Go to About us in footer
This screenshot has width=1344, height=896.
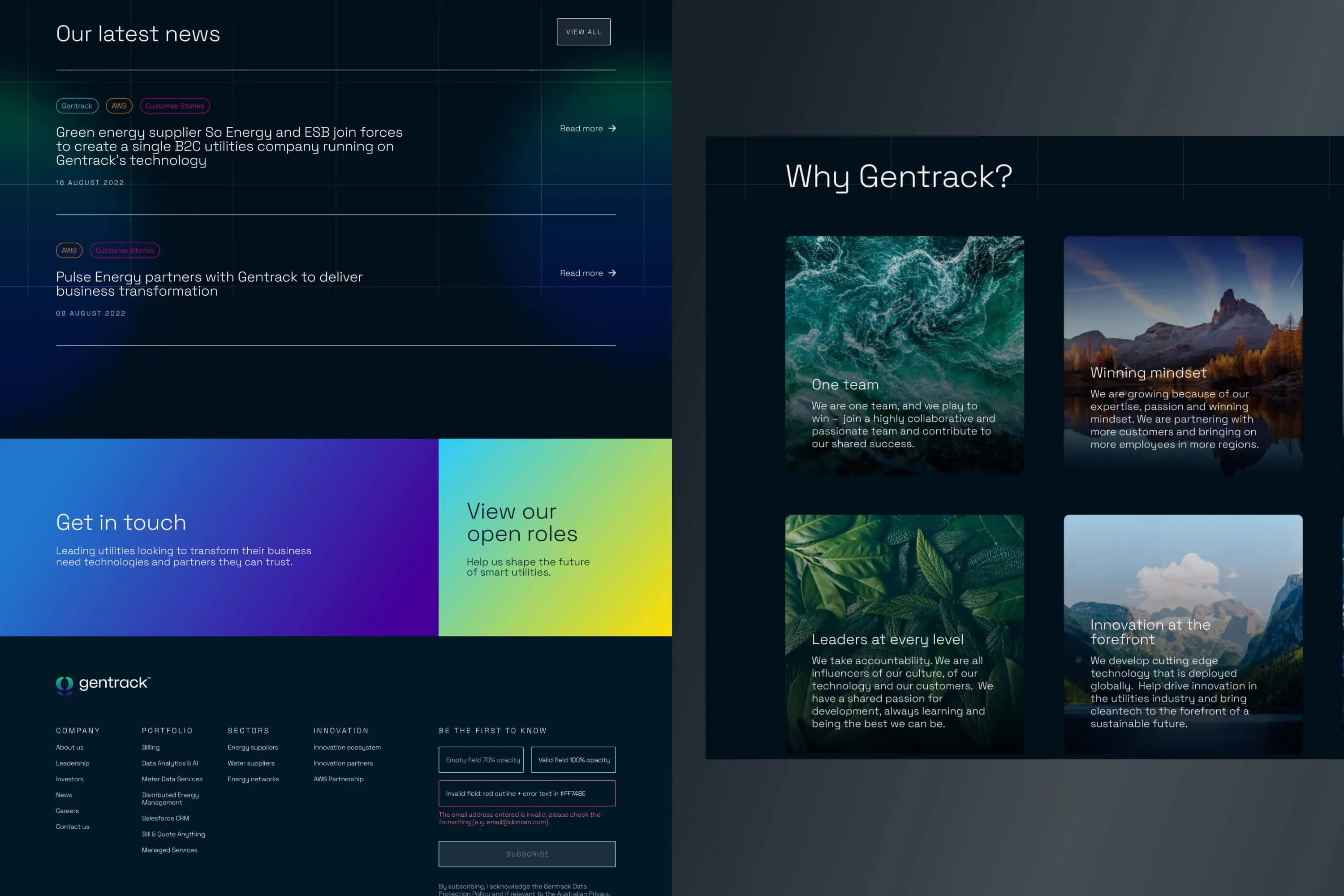(x=70, y=747)
